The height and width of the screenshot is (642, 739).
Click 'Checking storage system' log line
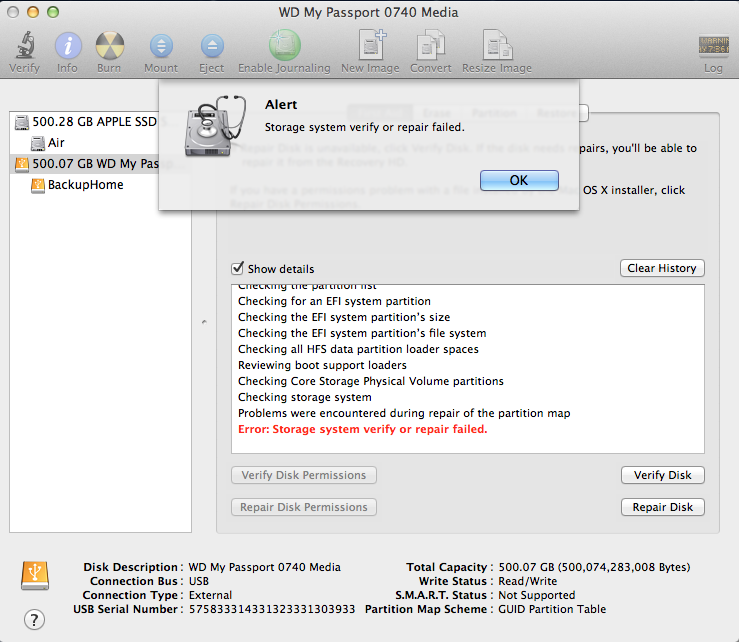coord(304,397)
